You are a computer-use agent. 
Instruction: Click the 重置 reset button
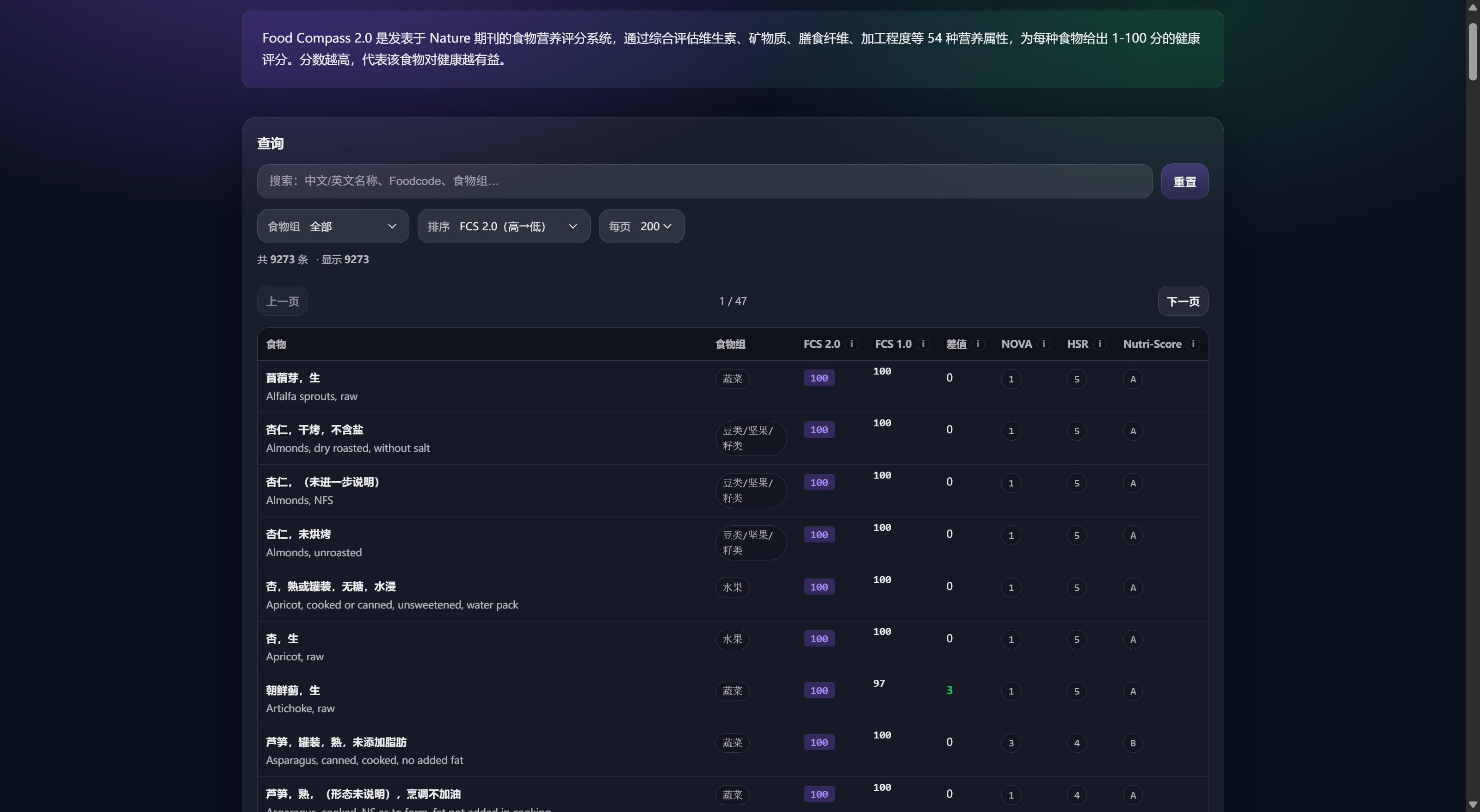point(1184,182)
